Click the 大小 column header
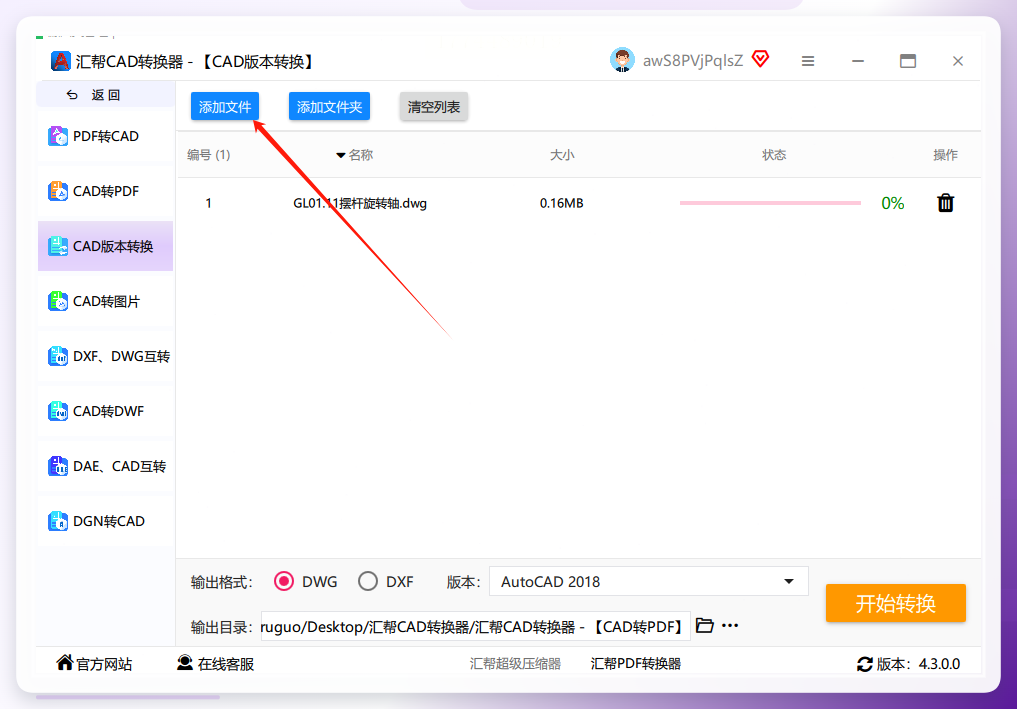This screenshot has width=1017, height=709. 562,154
